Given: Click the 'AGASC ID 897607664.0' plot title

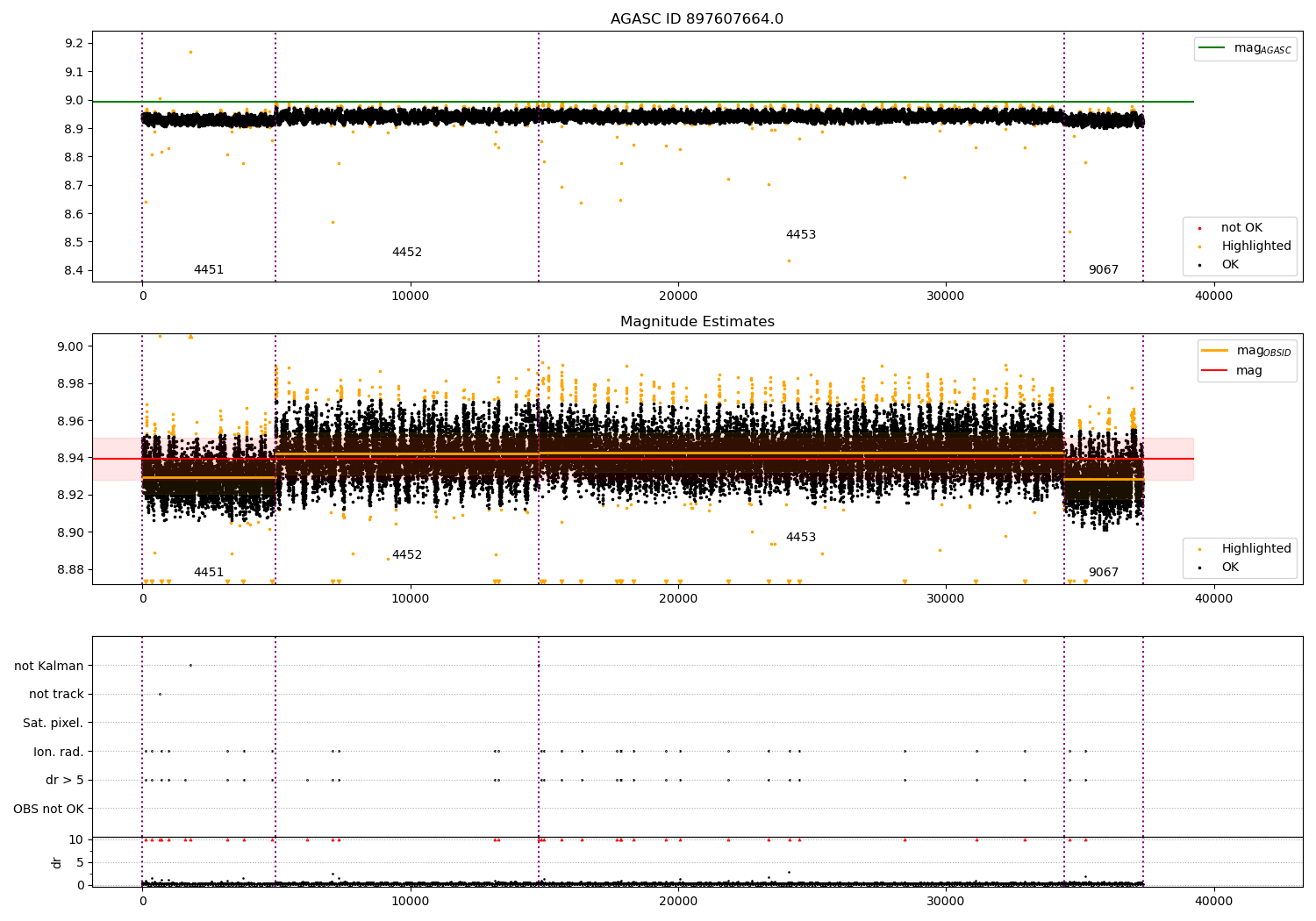Looking at the screenshot, I should [x=697, y=19].
